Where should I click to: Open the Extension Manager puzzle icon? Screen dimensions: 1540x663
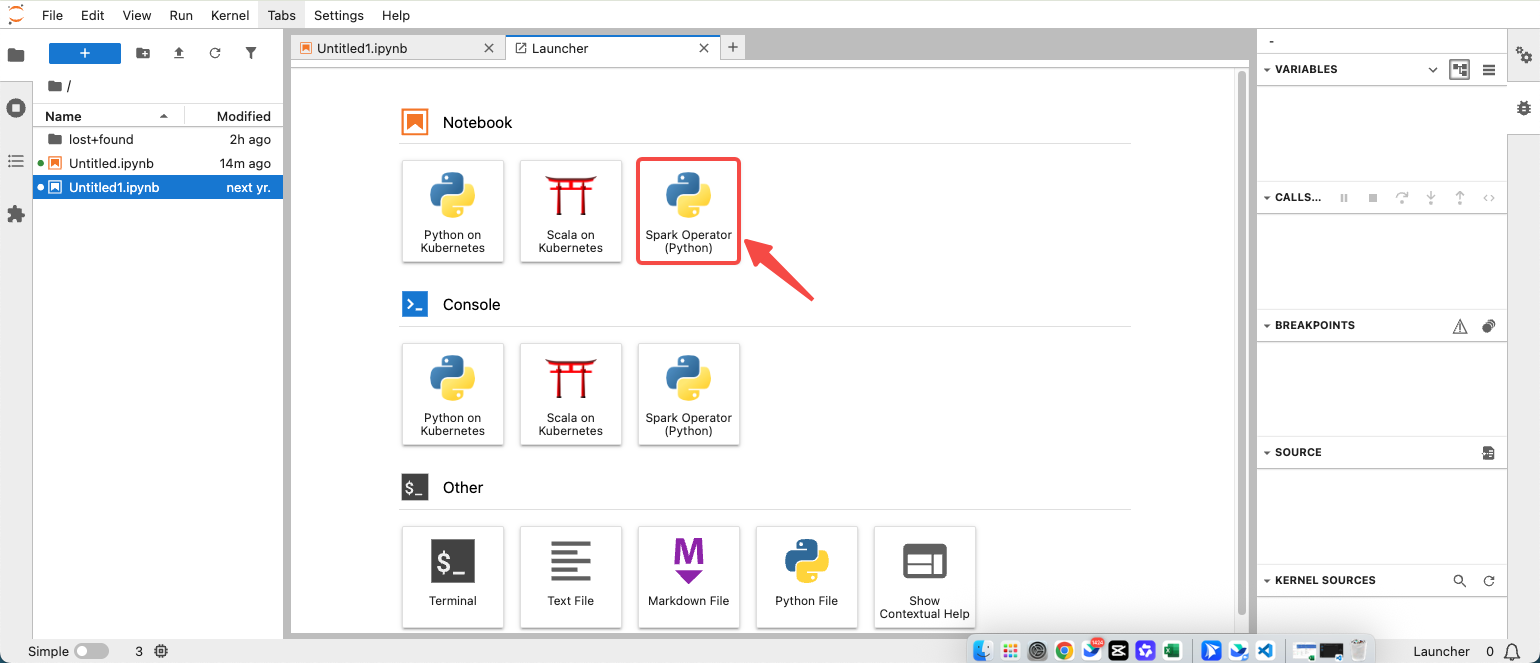(x=16, y=214)
